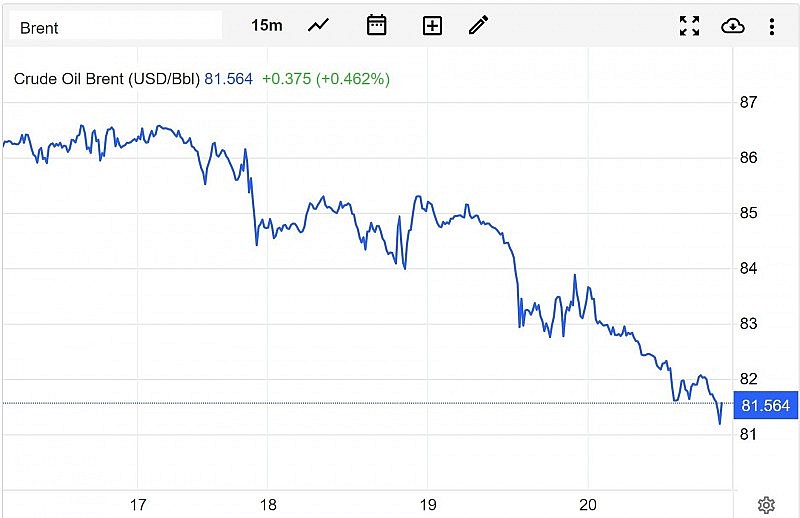The height and width of the screenshot is (518, 800).
Task: Open the 15m interval dropdown
Action: (266, 25)
